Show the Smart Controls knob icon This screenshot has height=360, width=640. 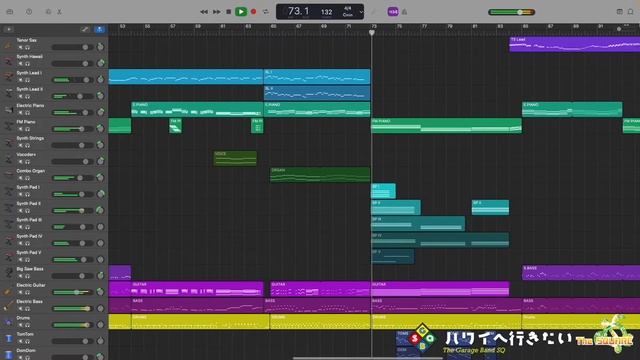[48, 12]
